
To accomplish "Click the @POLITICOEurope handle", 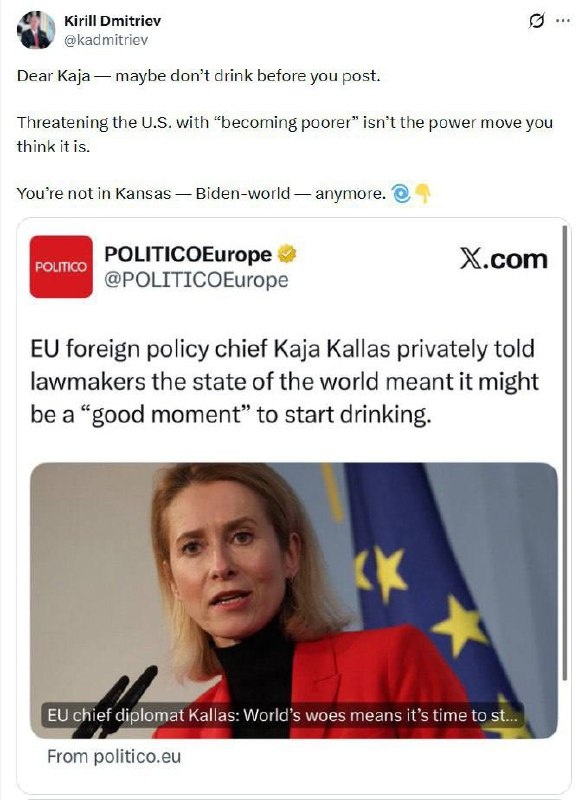I will click(196, 280).
